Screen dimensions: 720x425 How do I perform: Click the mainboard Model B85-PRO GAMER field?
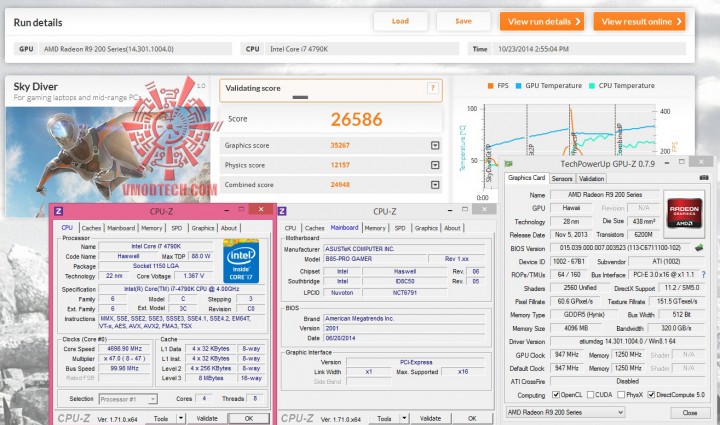pyautogui.click(x=375, y=259)
